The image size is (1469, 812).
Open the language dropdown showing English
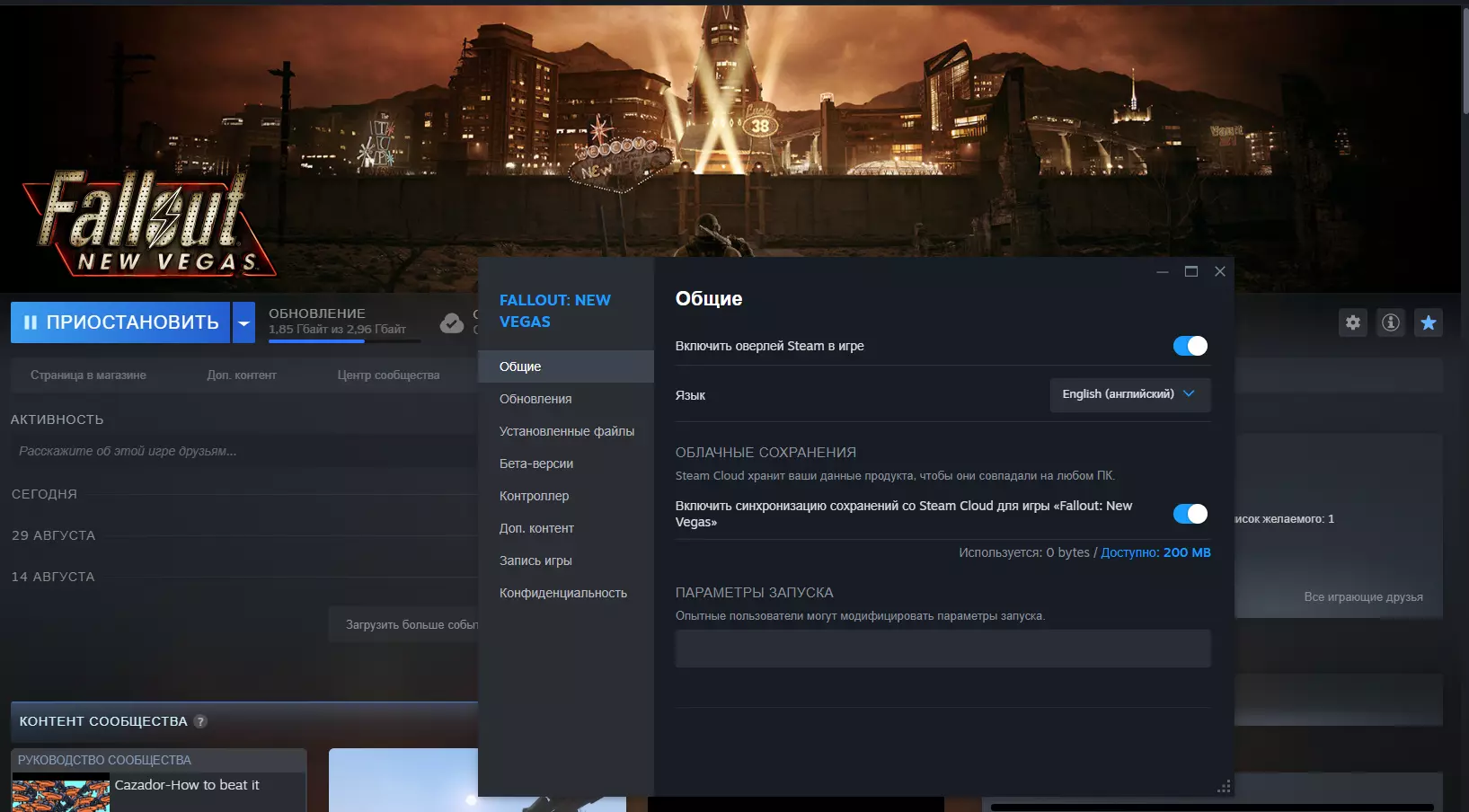[1130, 394]
